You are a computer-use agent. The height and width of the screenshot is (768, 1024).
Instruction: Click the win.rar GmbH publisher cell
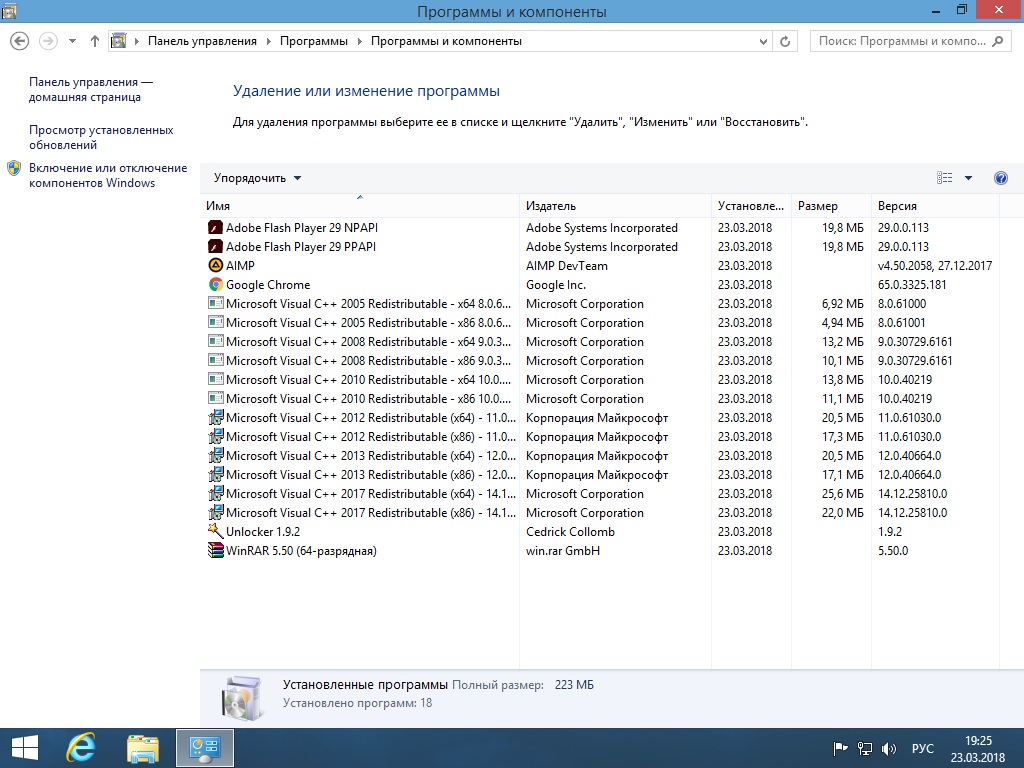[x=562, y=551]
